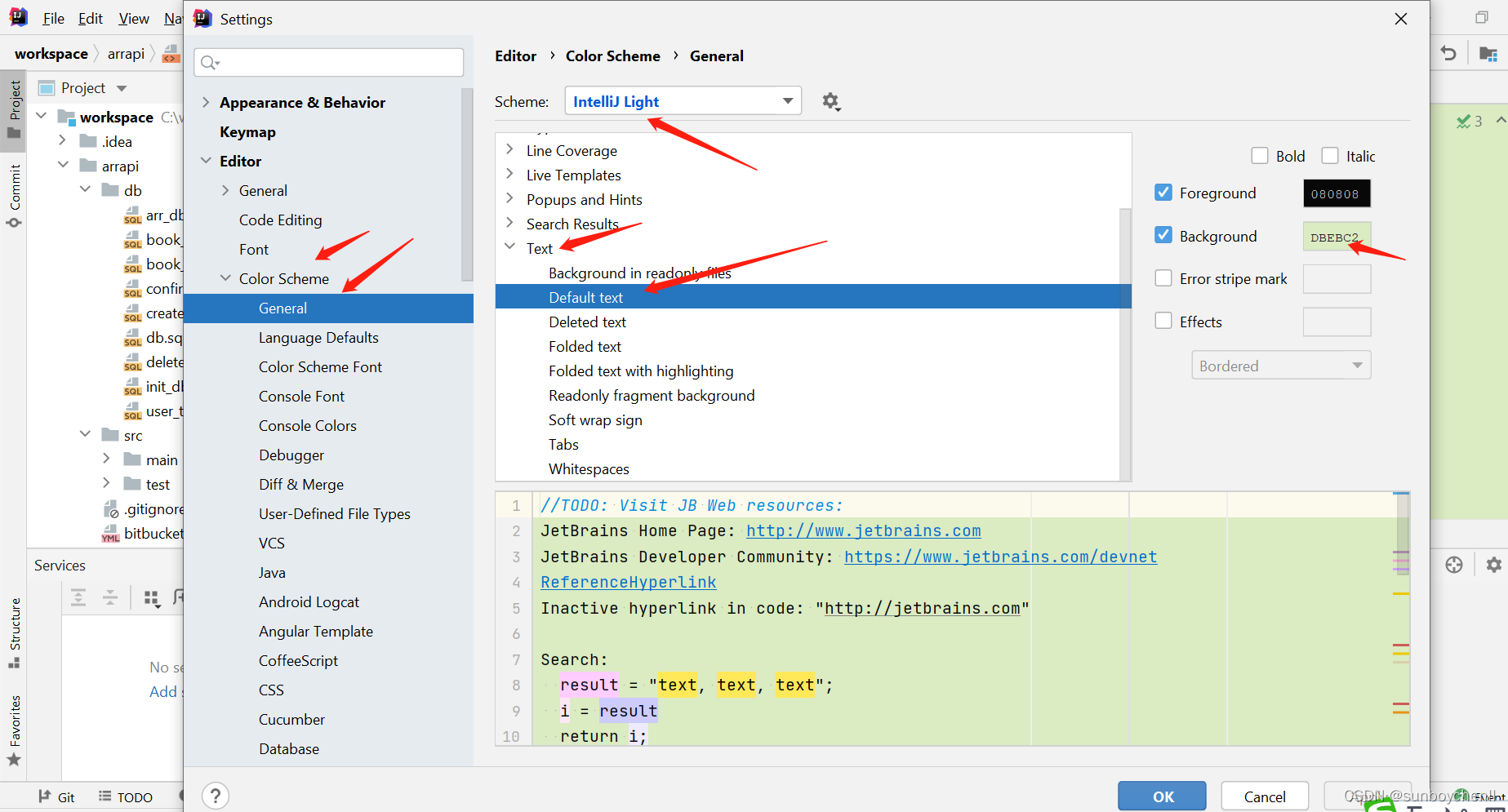Open the File menu
1508x812 pixels.
tap(53, 19)
